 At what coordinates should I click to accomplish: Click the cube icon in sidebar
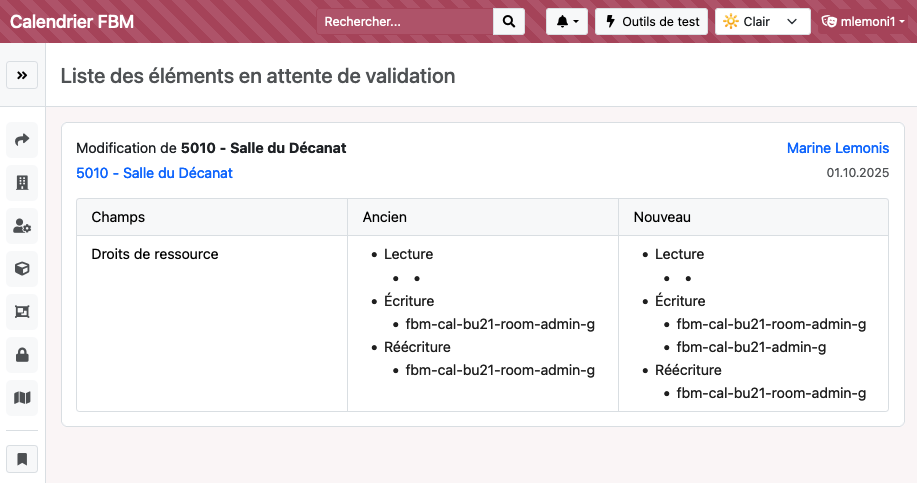coord(22,269)
